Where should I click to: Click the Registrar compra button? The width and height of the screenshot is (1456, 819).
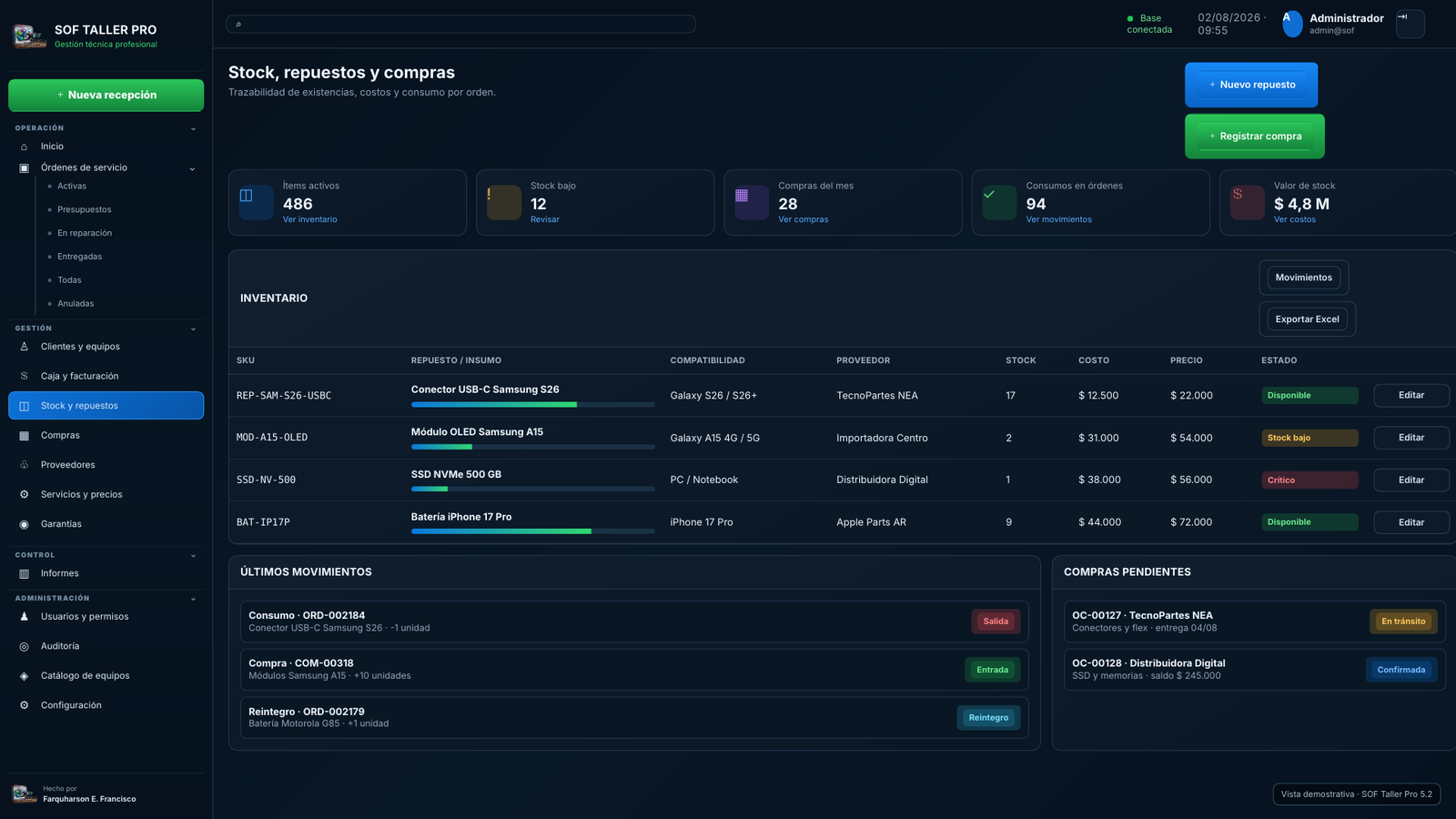point(1254,136)
